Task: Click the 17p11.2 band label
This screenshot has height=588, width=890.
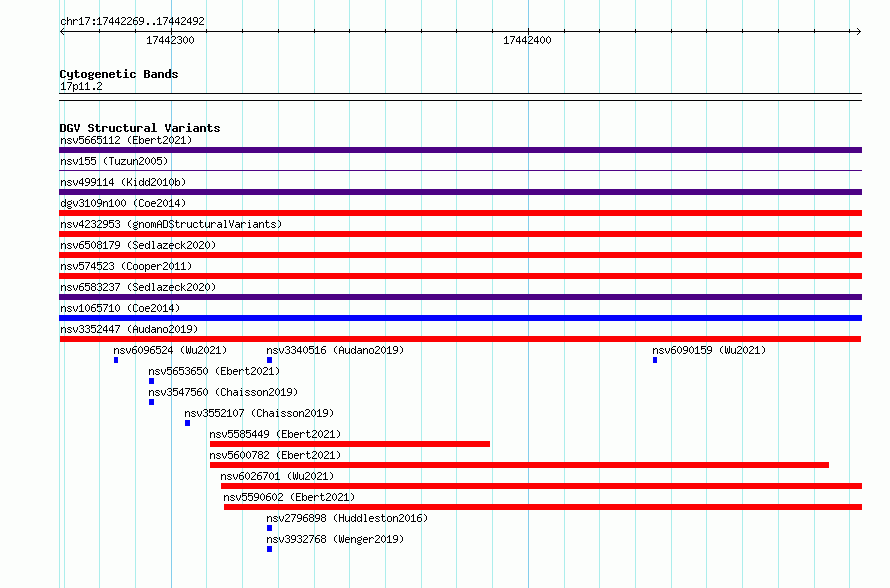Action: pos(81,86)
